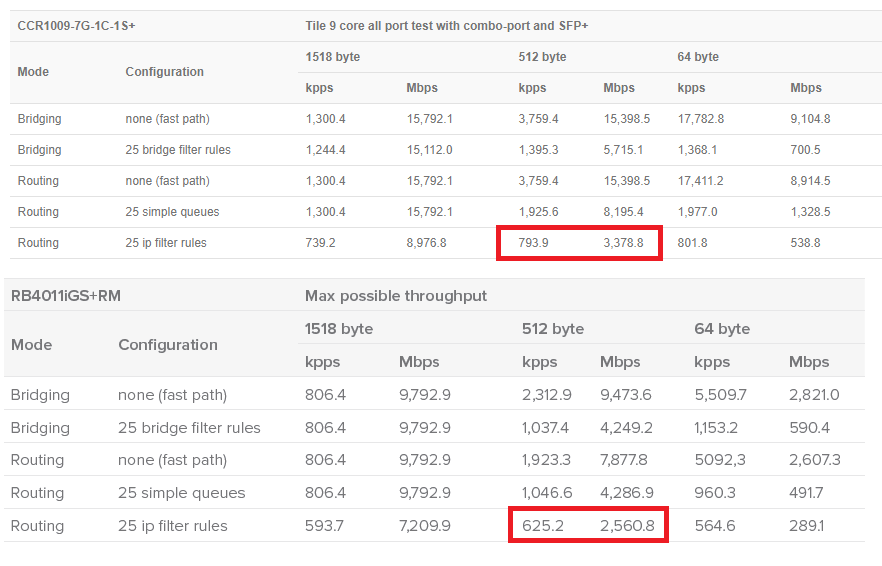Select CCR1009 value 1,328.5 Mbps
Image resolution: width=882 pixels, height=566 pixels.
click(x=810, y=212)
